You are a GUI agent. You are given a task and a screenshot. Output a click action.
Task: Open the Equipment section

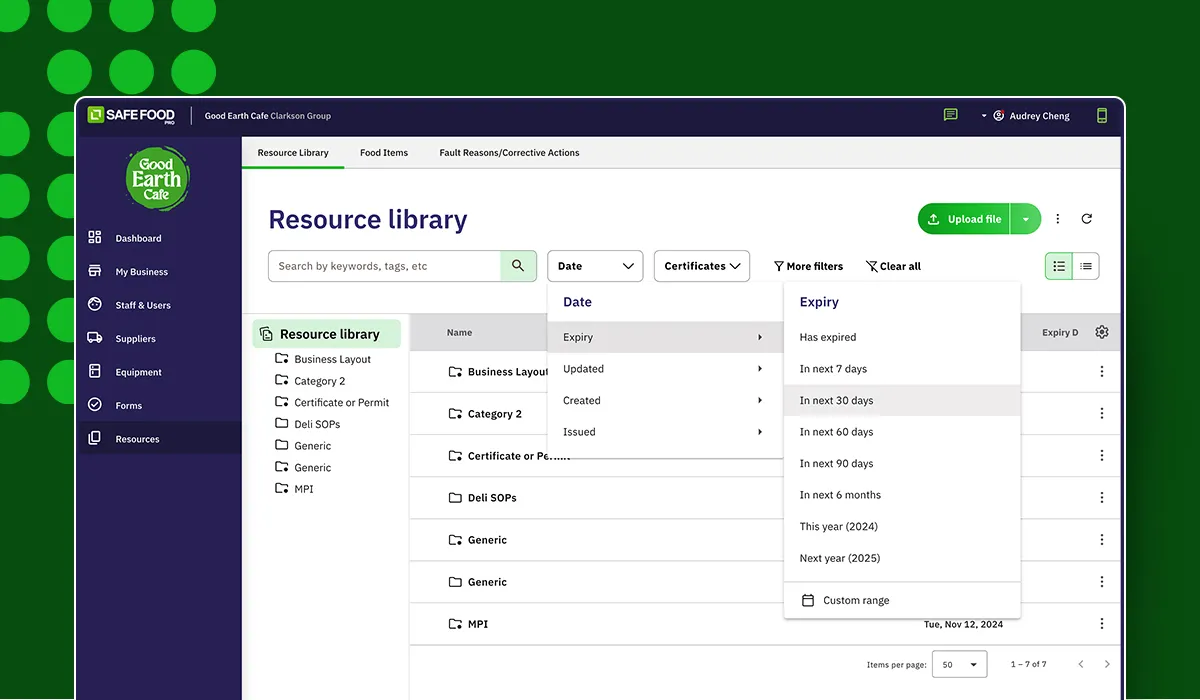(160, 372)
